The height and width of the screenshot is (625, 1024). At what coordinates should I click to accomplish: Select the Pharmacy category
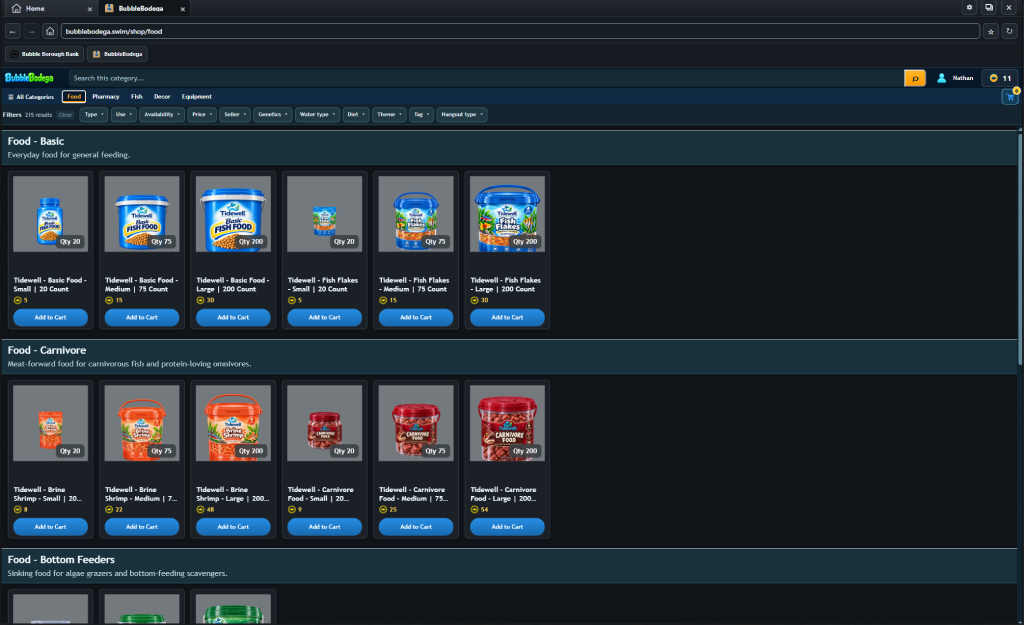(106, 97)
